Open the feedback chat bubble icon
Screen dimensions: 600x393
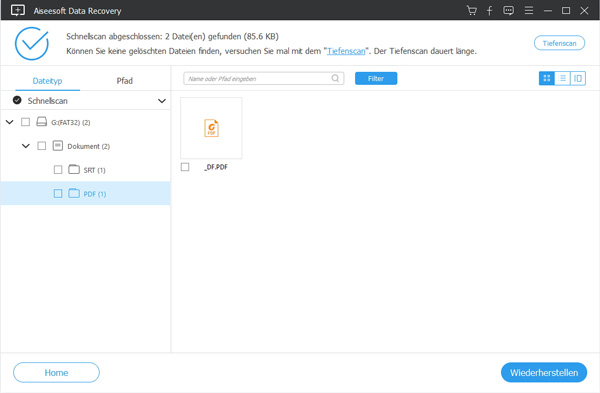(509, 10)
